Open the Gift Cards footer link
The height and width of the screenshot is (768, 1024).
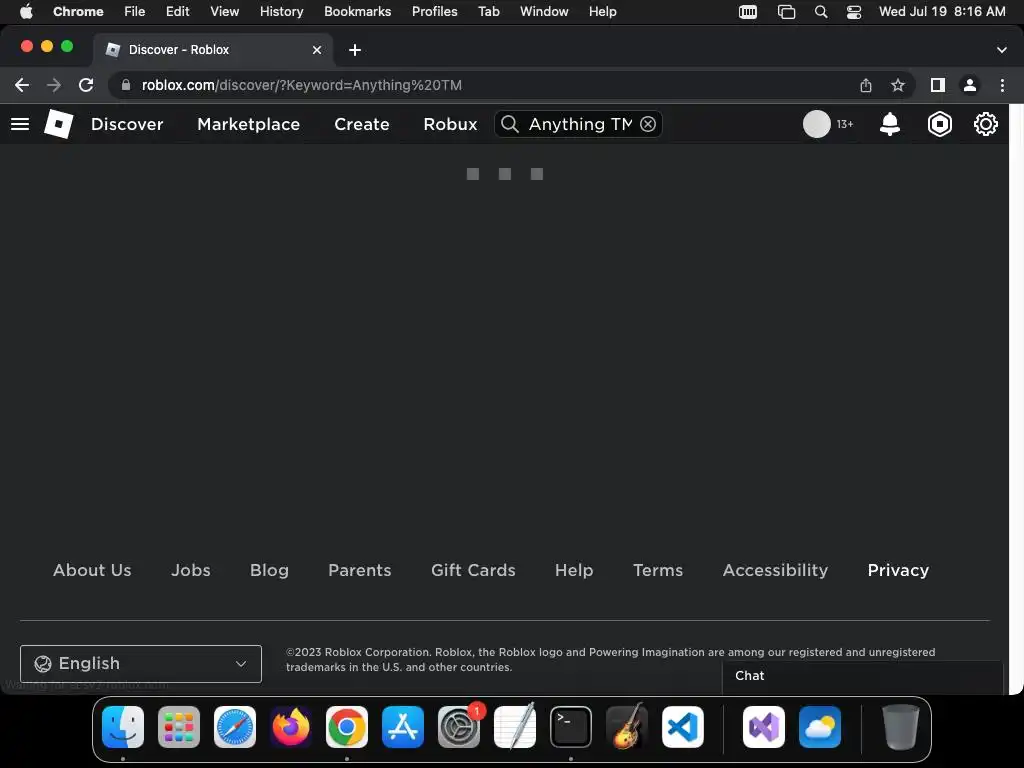pos(473,570)
